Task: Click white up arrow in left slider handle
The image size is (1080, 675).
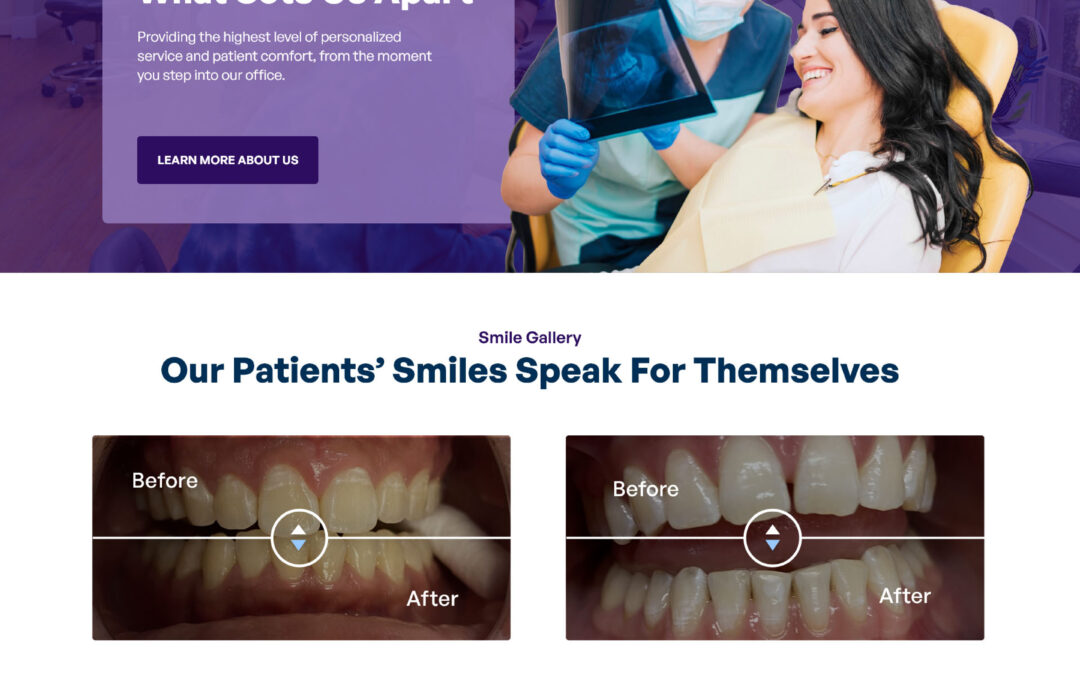Action: point(298,530)
